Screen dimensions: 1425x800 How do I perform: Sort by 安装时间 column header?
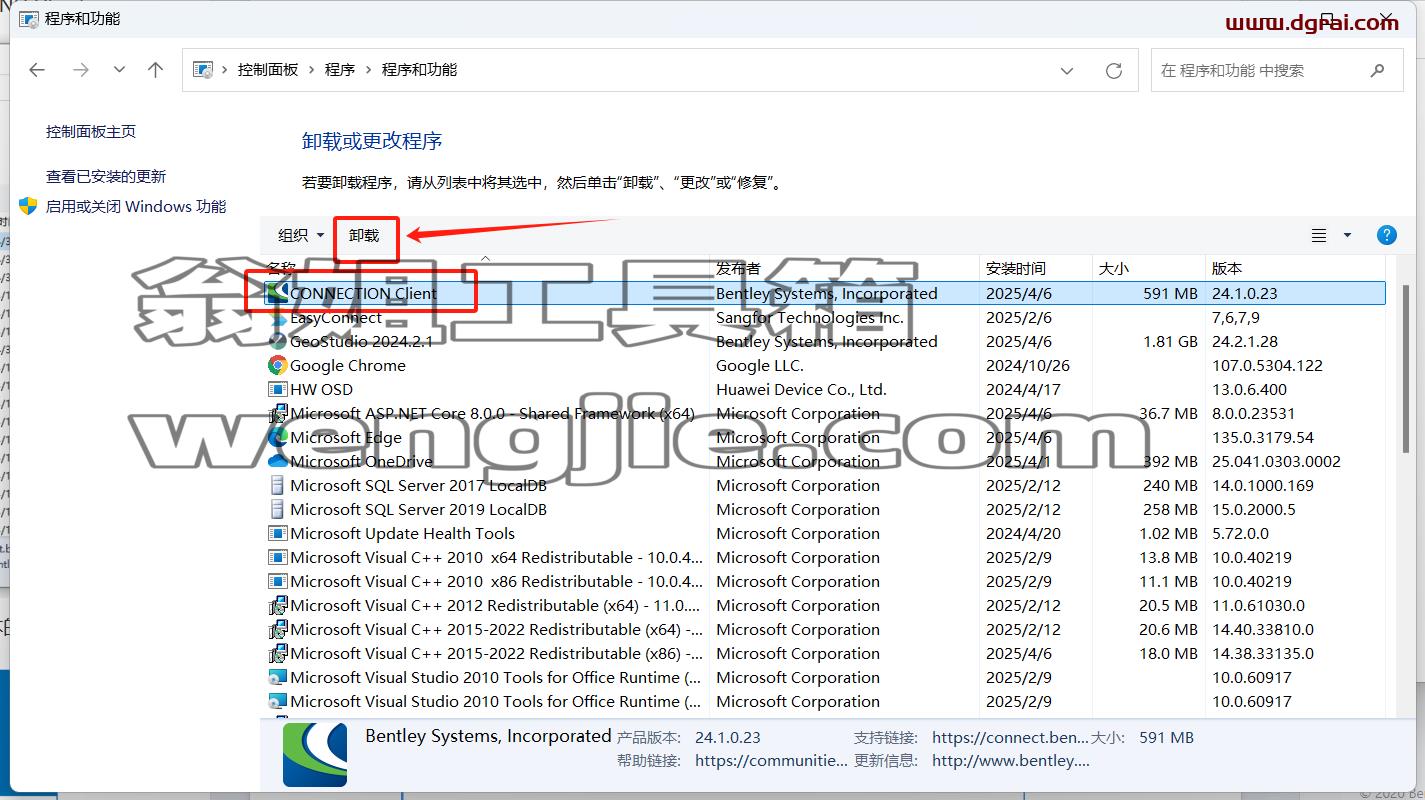click(1016, 269)
